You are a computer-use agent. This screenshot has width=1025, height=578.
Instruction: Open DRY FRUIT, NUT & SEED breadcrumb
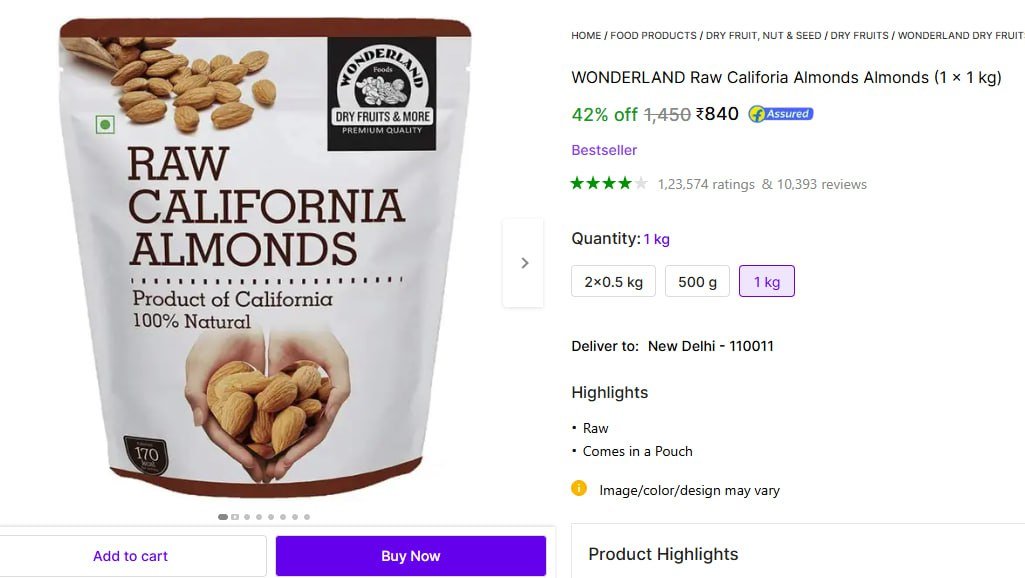coord(763,36)
